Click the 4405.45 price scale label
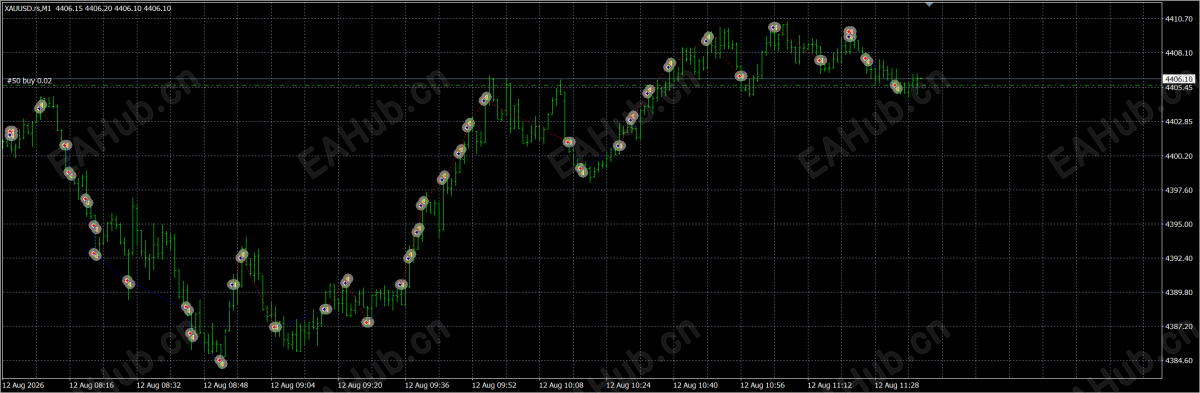The height and width of the screenshot is (393, 1200). click(x=1178, y=88)
